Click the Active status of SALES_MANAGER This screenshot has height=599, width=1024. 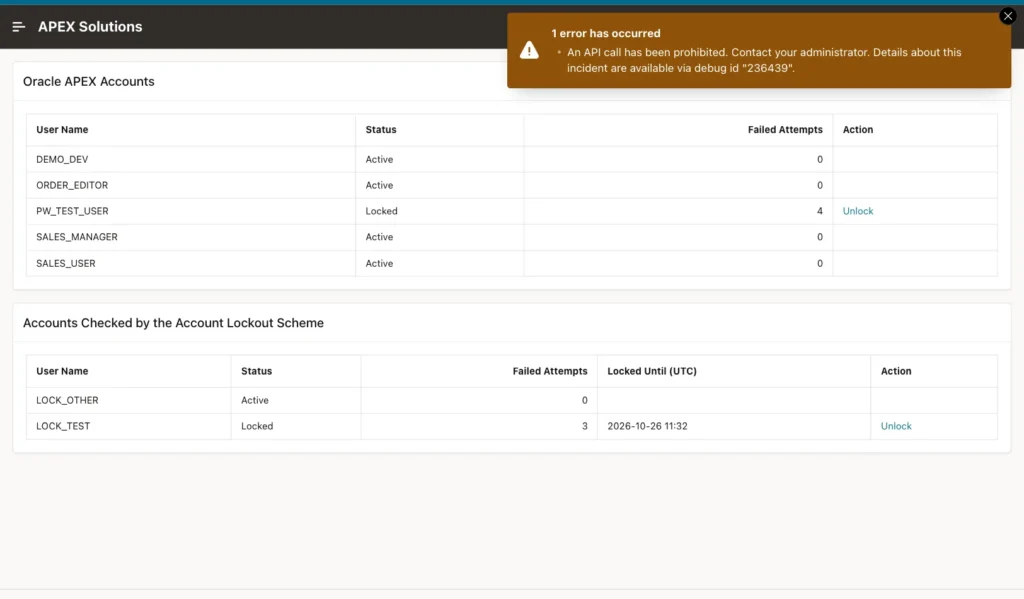[379, 237]
